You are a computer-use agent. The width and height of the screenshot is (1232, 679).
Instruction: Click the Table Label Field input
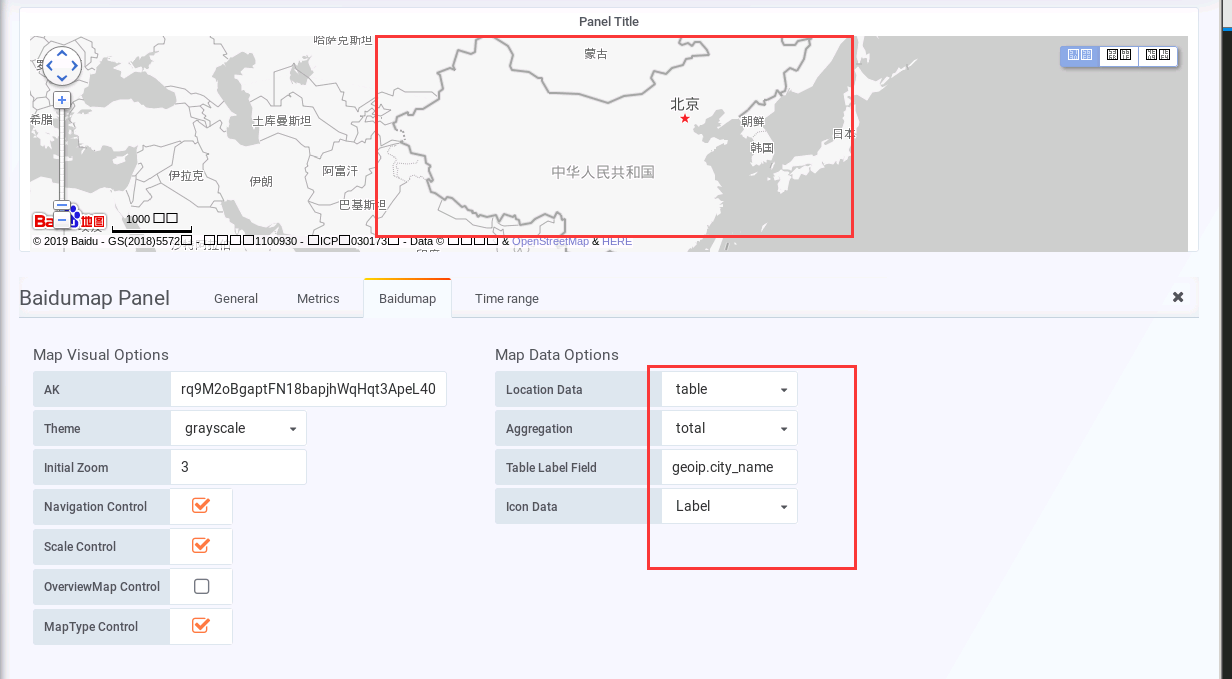(x=728, y=467)
